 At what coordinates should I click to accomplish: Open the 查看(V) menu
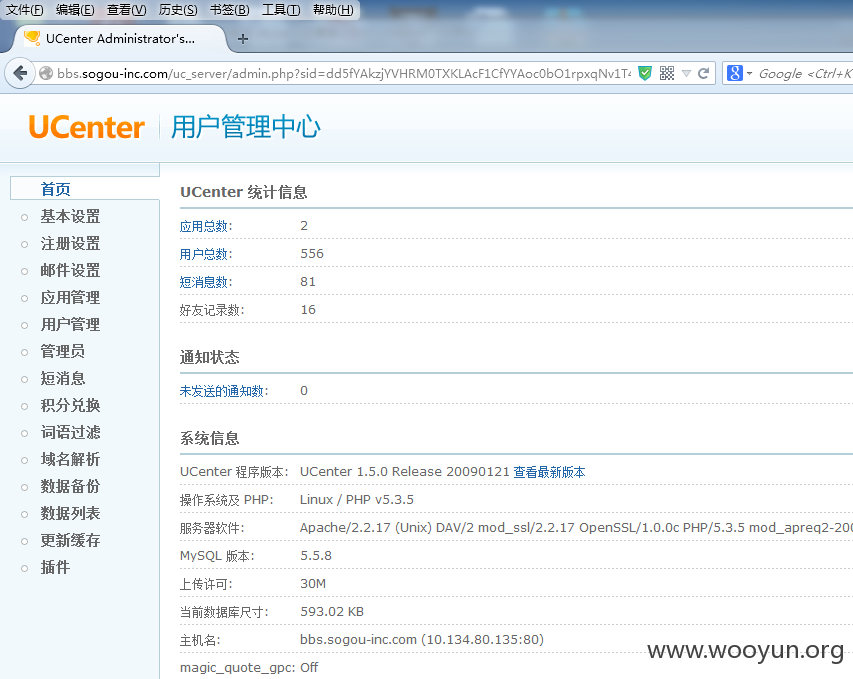click(x=126, y=10)
